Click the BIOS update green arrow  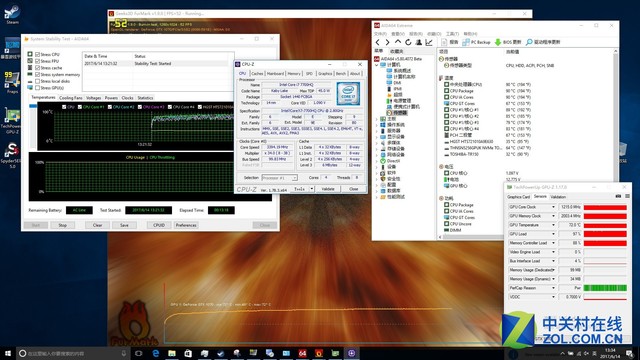click(498, 42)
